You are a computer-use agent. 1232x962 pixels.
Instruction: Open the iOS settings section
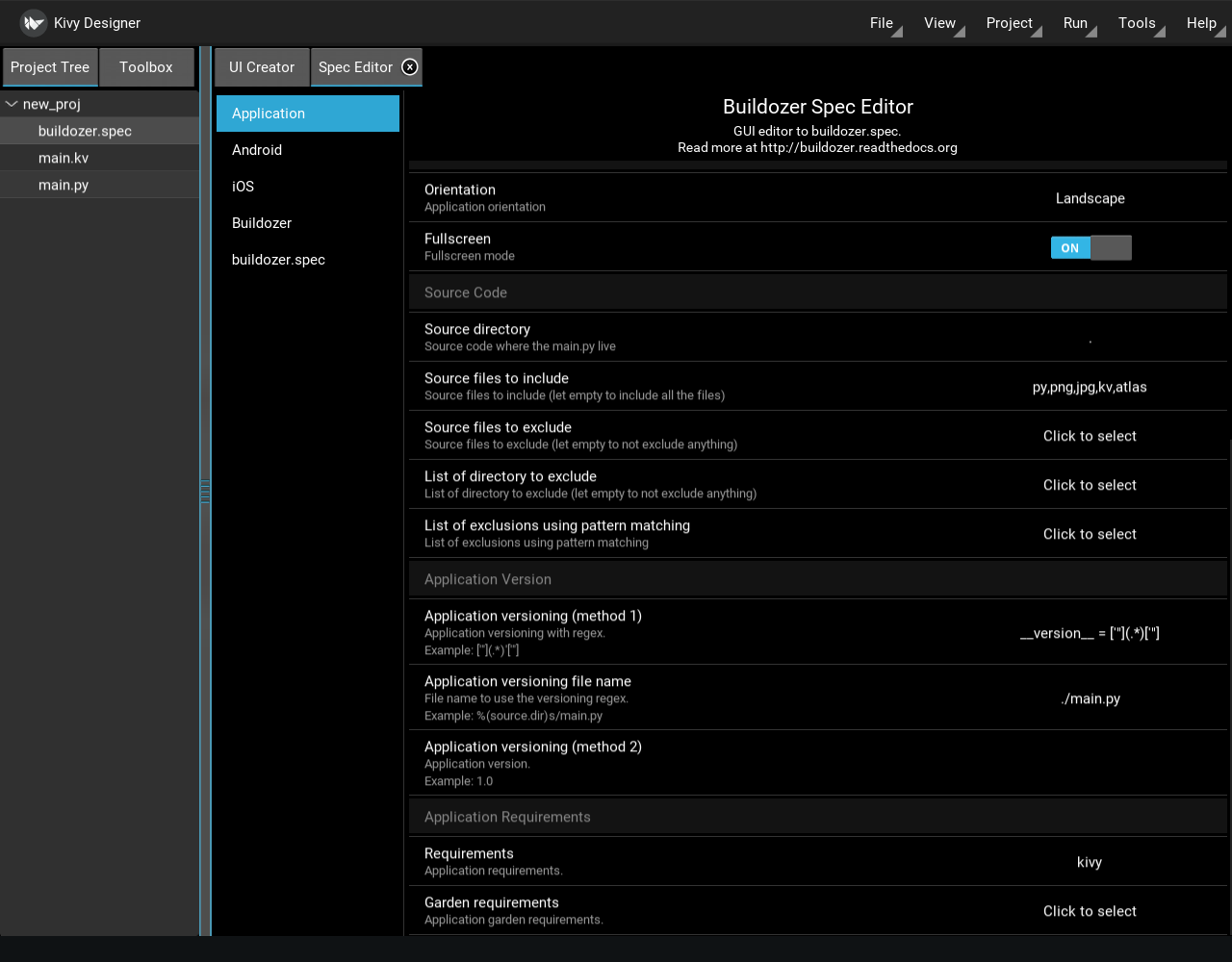click(308, 187)
